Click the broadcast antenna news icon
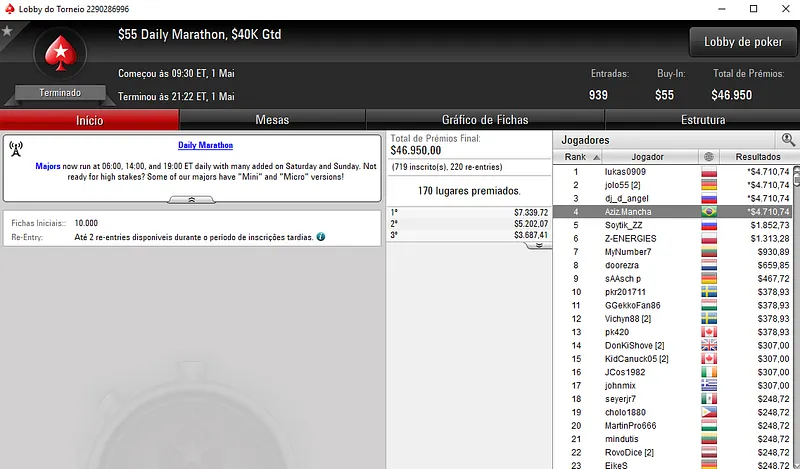800x469 pixels. pos(16,149)
